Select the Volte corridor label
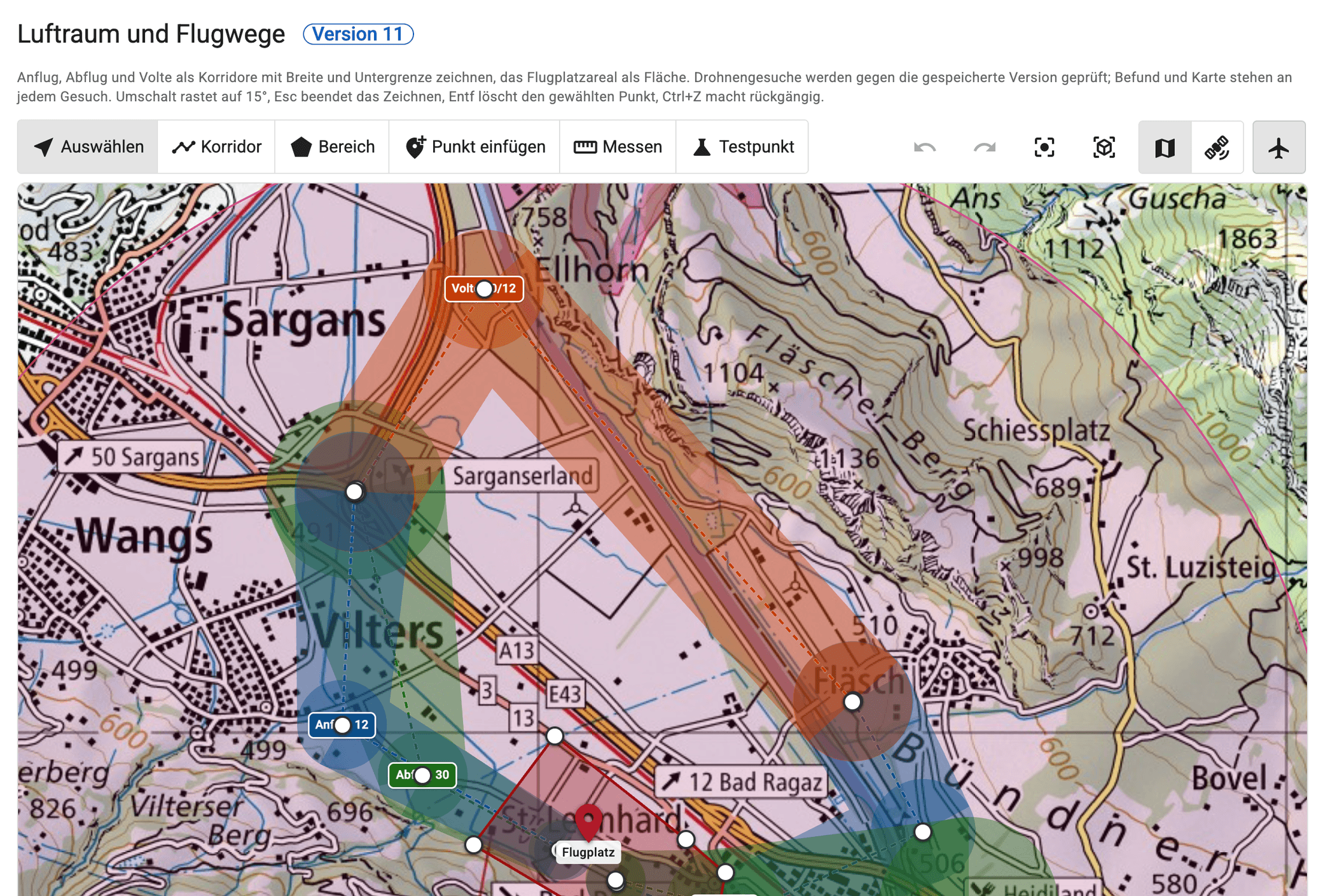 484,289
